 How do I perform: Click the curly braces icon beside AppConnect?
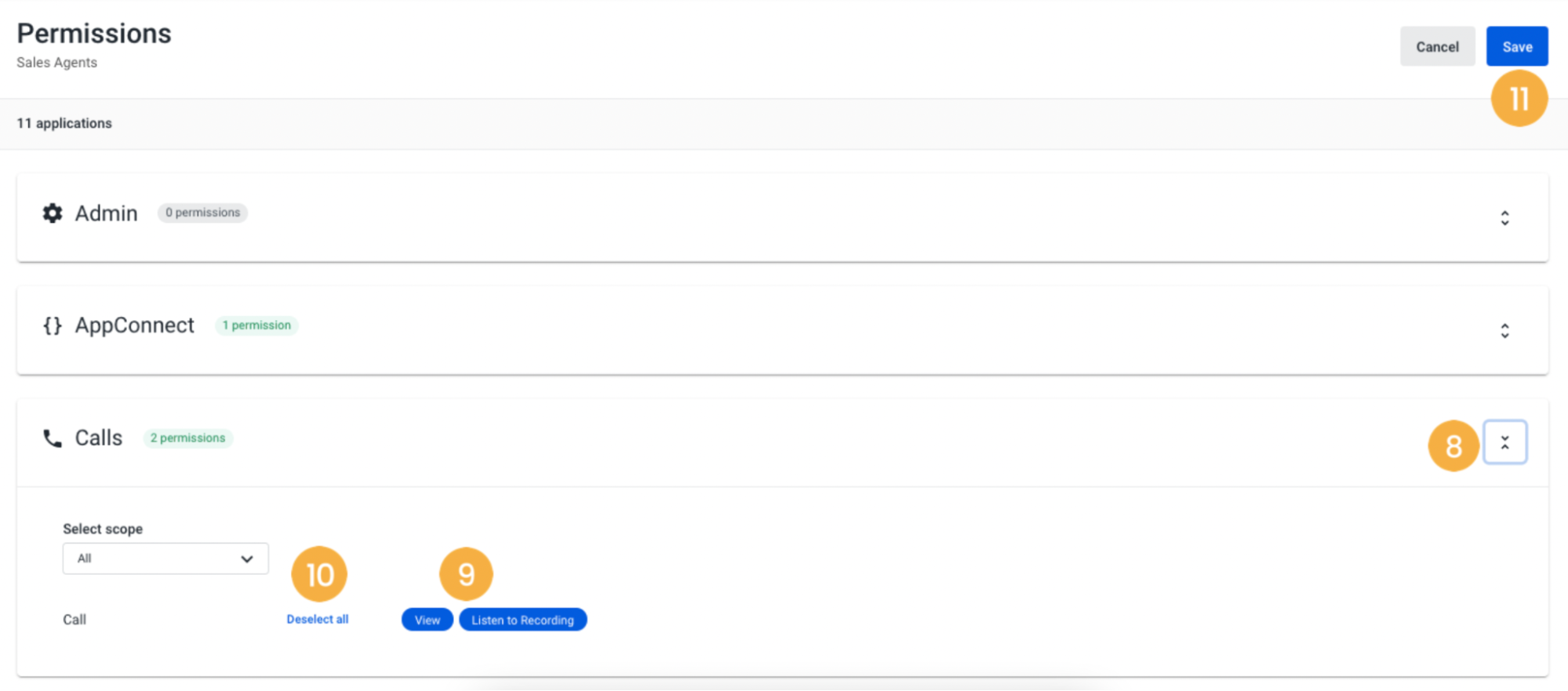coord(52,325)
